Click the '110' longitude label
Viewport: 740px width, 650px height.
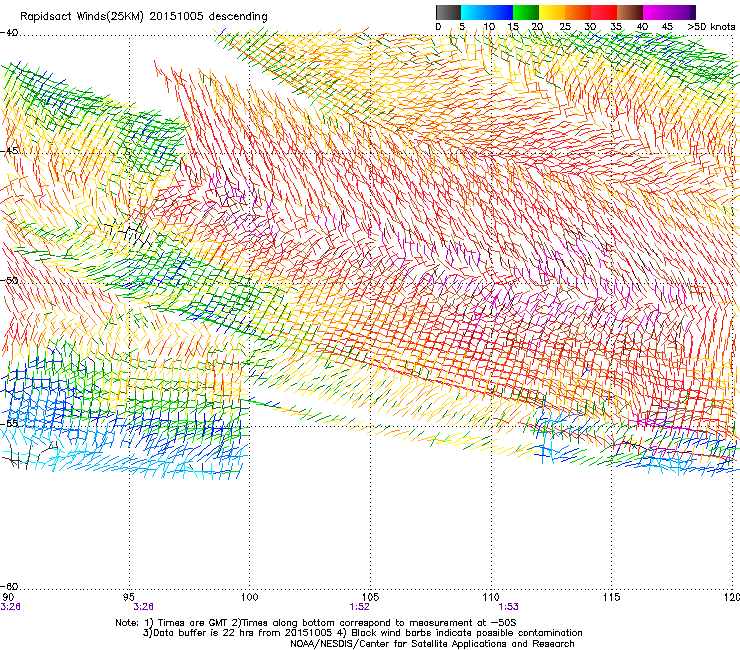pos(491,597)
